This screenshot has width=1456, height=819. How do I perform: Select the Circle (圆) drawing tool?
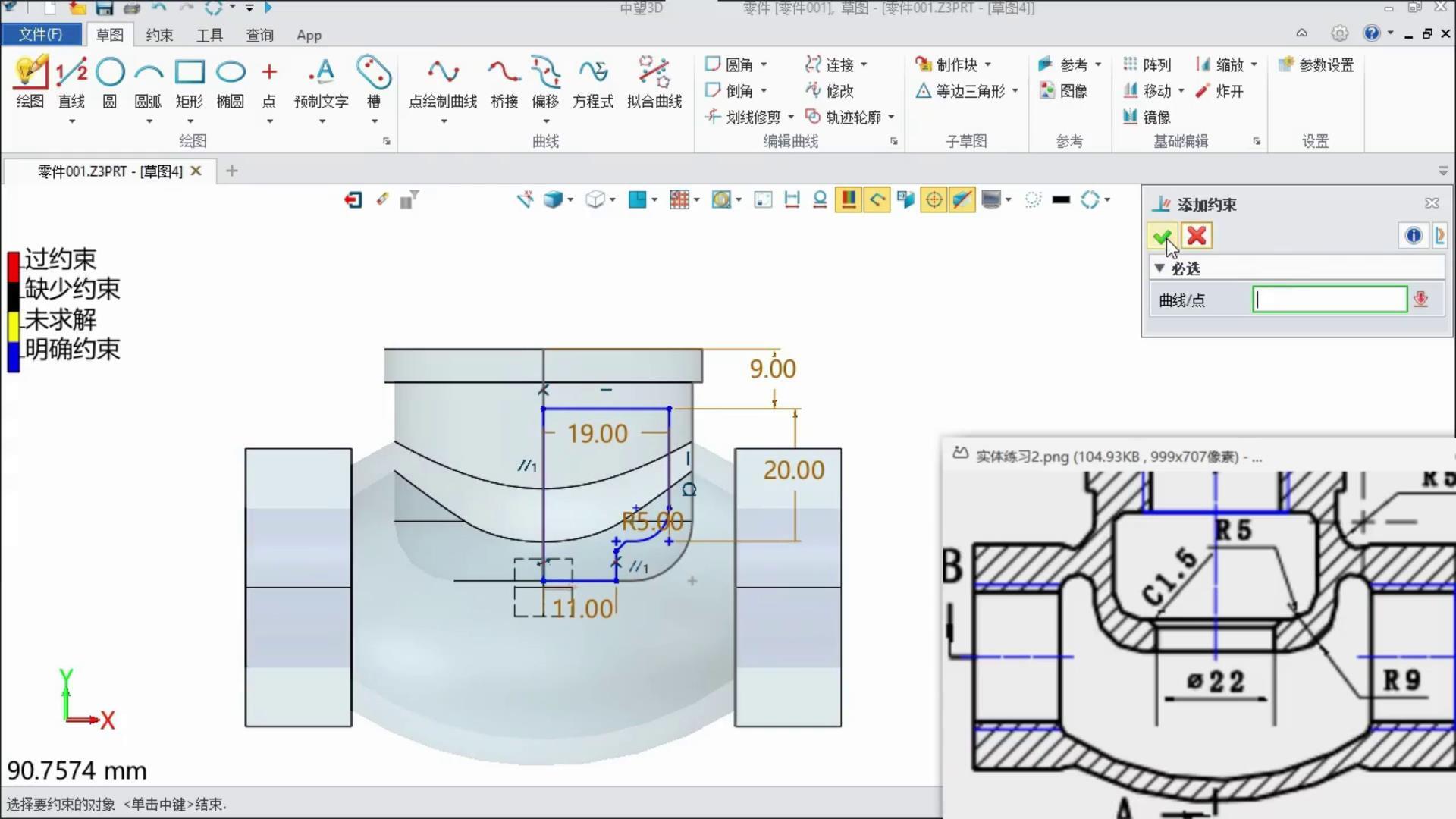(110, 74)
